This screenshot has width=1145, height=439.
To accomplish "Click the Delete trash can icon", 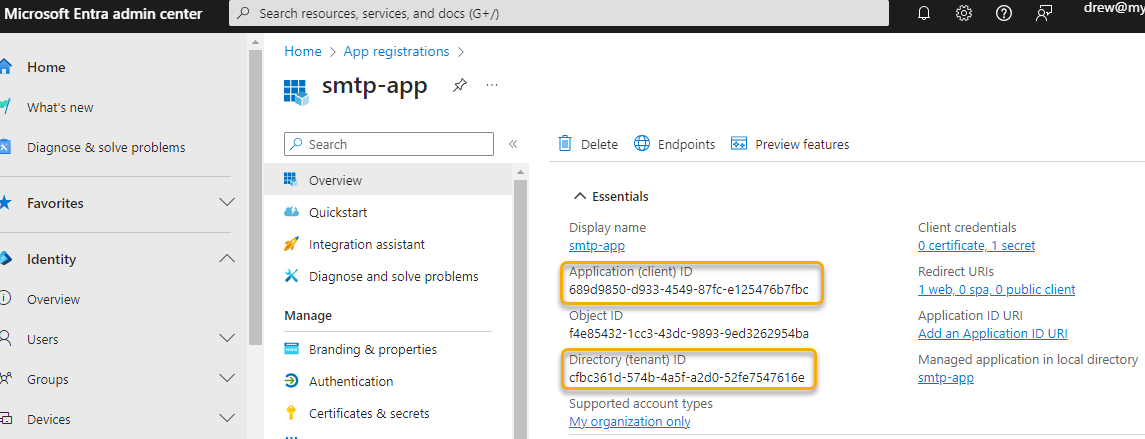I will 564,144.
